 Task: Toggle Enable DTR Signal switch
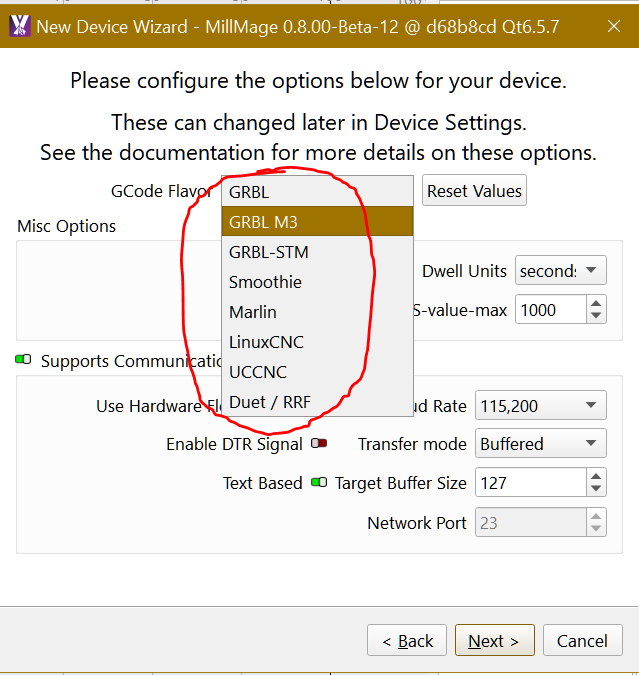(x=319, y=443)
